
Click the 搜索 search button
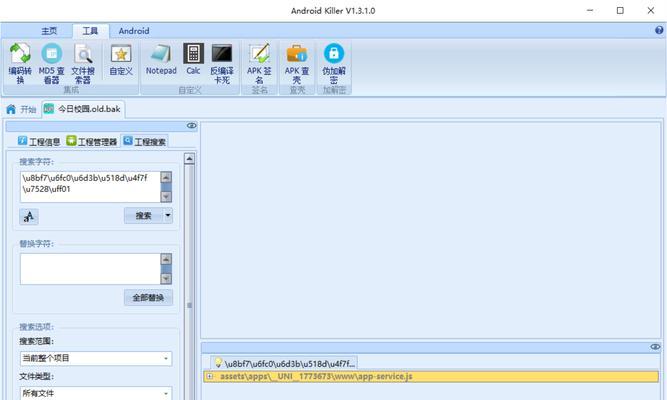click(143, 216)
